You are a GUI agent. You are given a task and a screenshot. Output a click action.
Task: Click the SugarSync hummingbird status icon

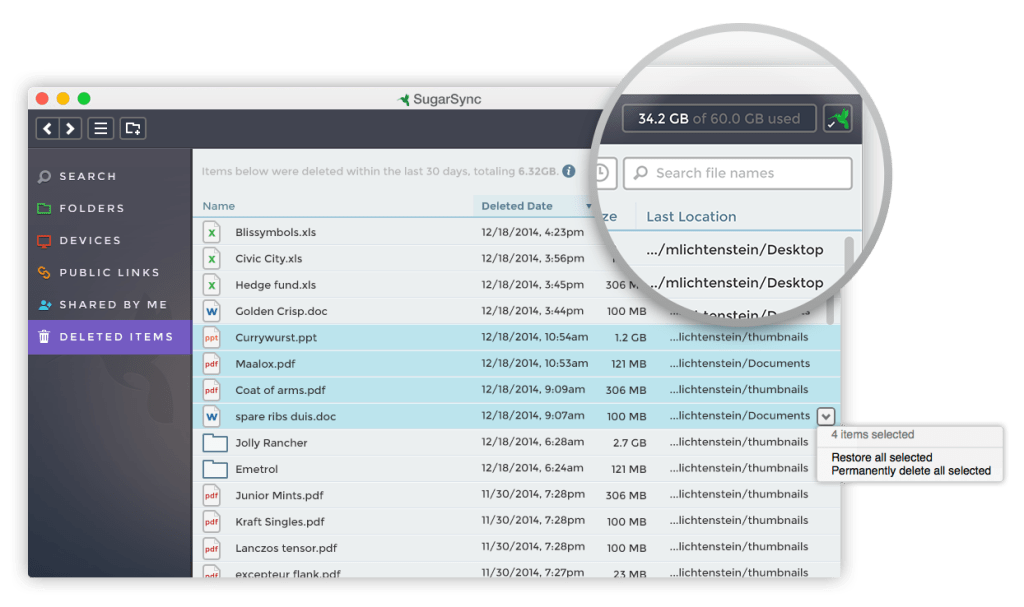tap(838, 119)
